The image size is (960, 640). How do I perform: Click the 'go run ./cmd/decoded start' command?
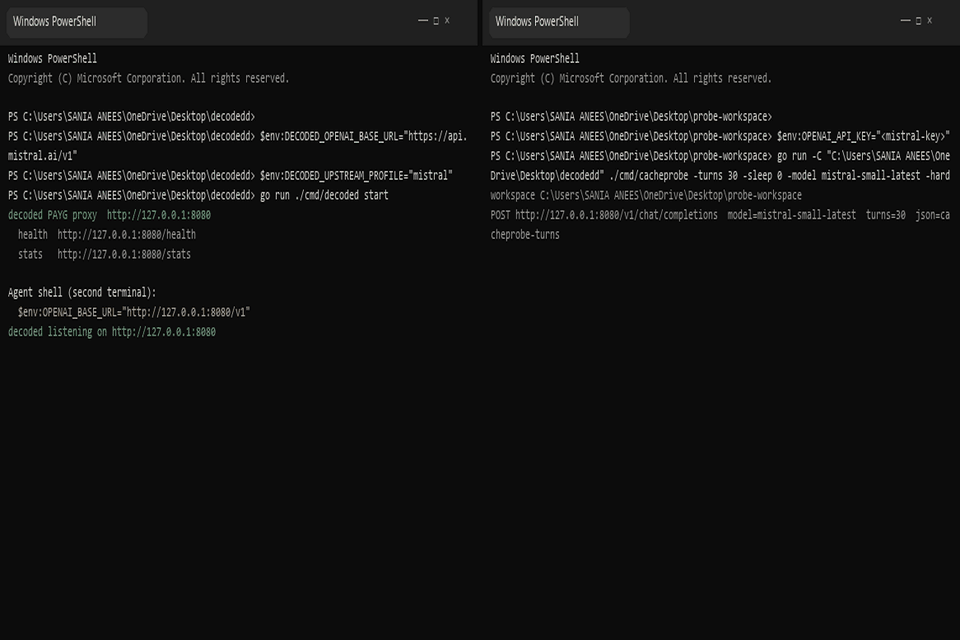pyautogui.click(x=324, y=195)
